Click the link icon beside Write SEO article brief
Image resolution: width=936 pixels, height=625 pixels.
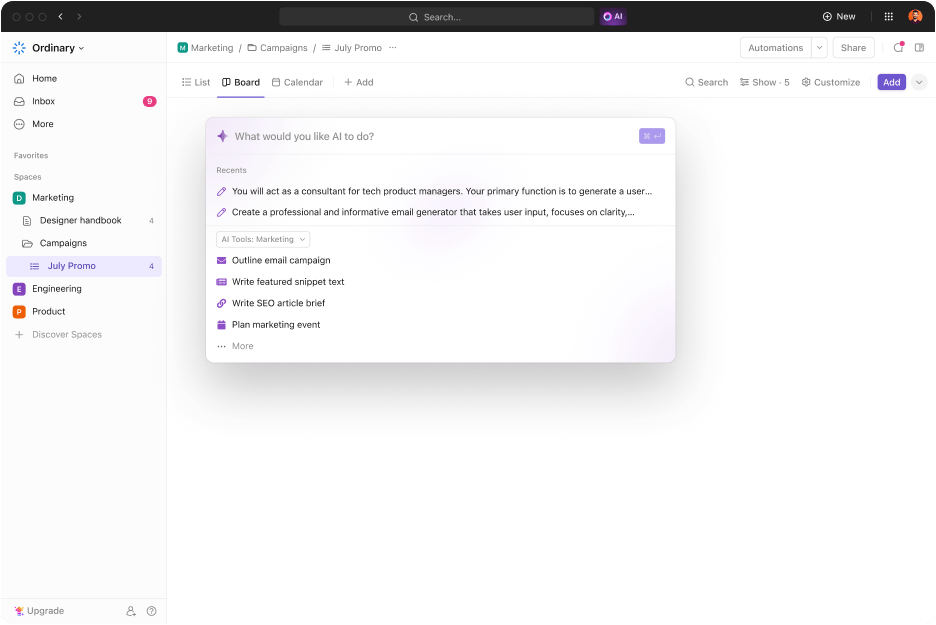point(222,303)
